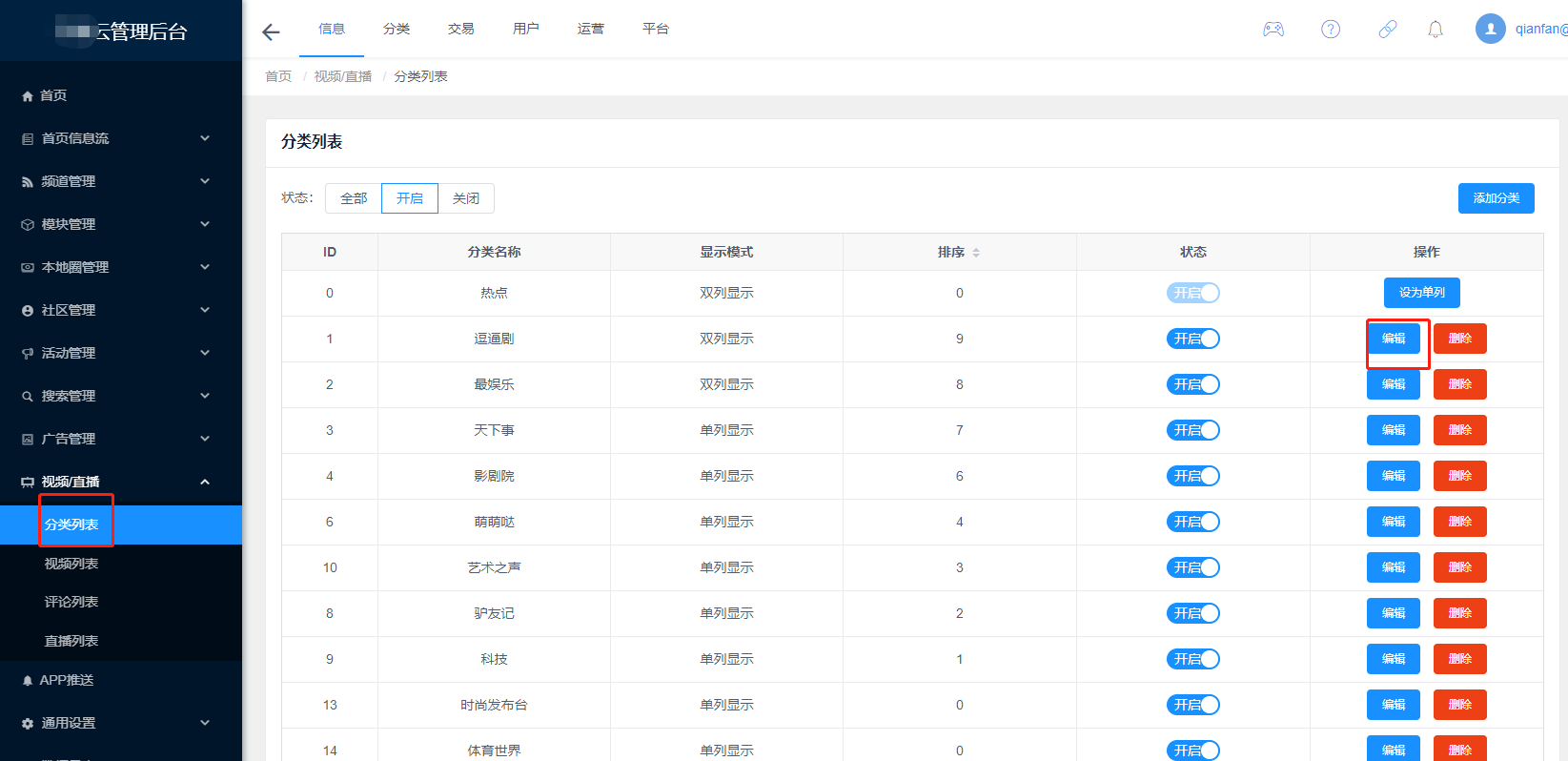Click the 首页 home icon in sidebar

tap(28, 96)
